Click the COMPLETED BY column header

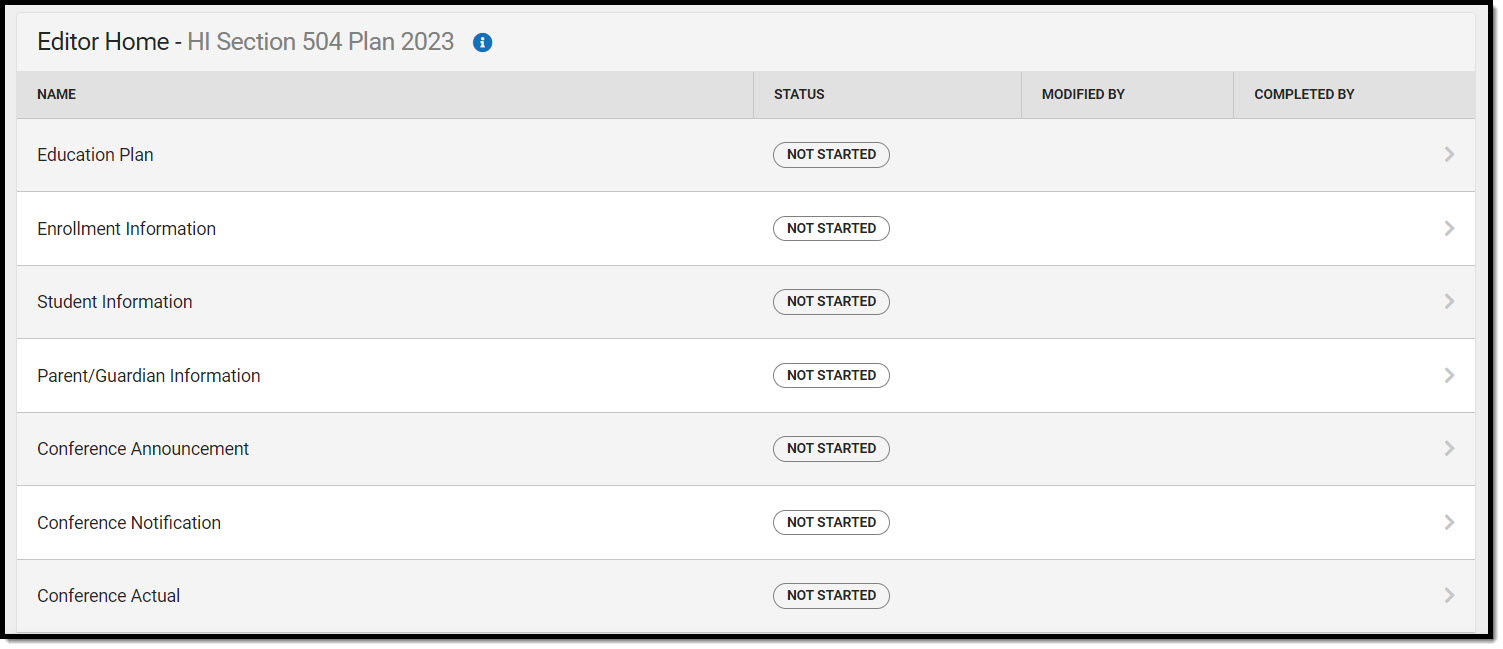(1304, 95)
